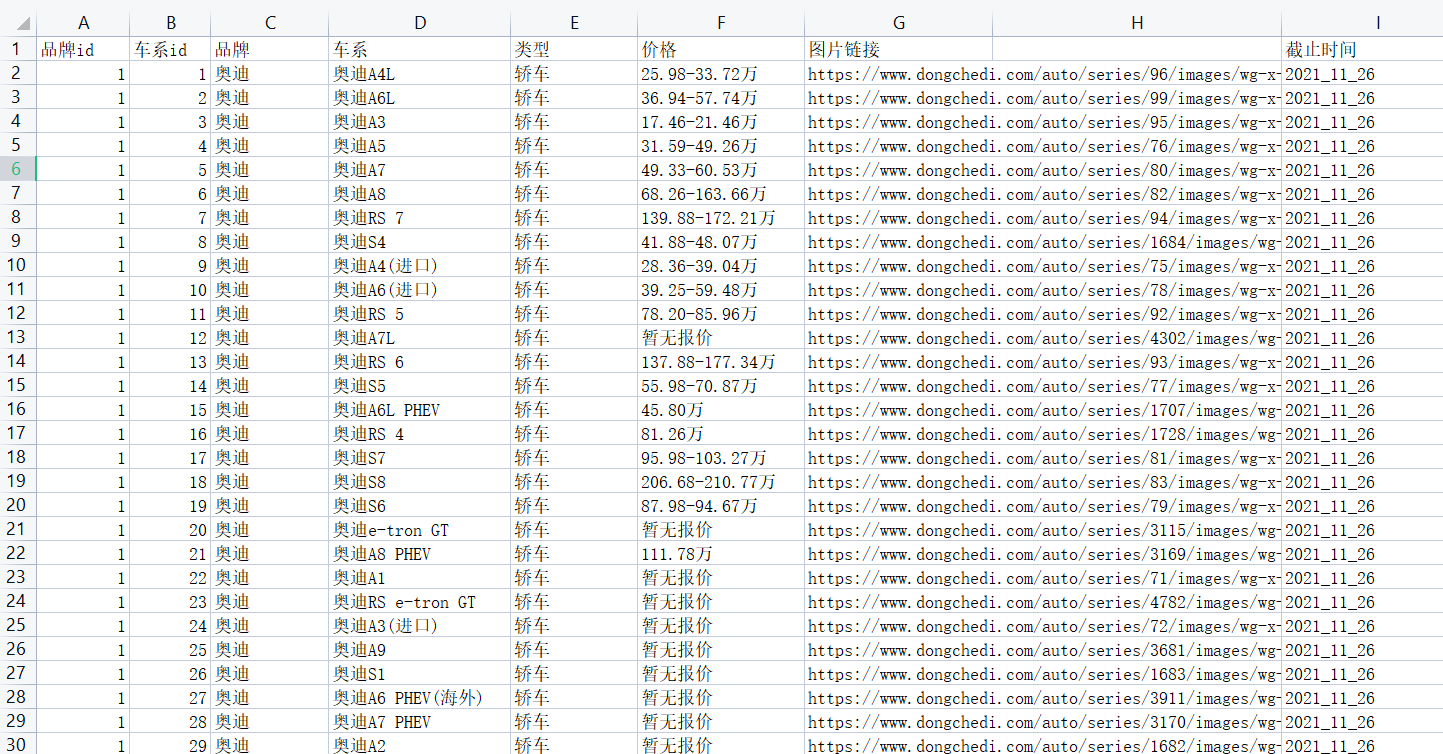Click image link containing series/4302
This screenshot has height=754, width=1443.
click(1043, 337)
